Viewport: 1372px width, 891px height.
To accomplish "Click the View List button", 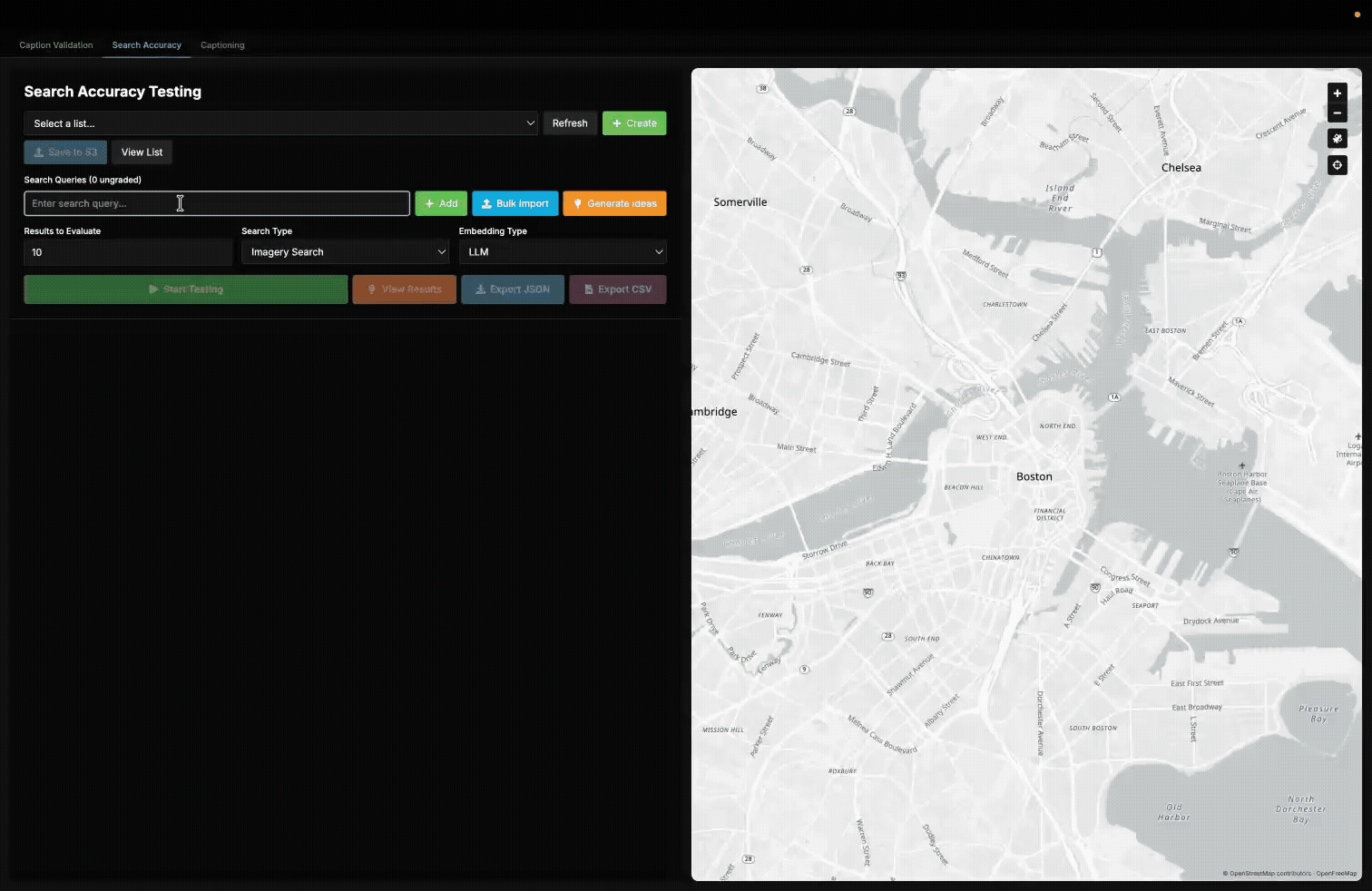I will point(142,152).
